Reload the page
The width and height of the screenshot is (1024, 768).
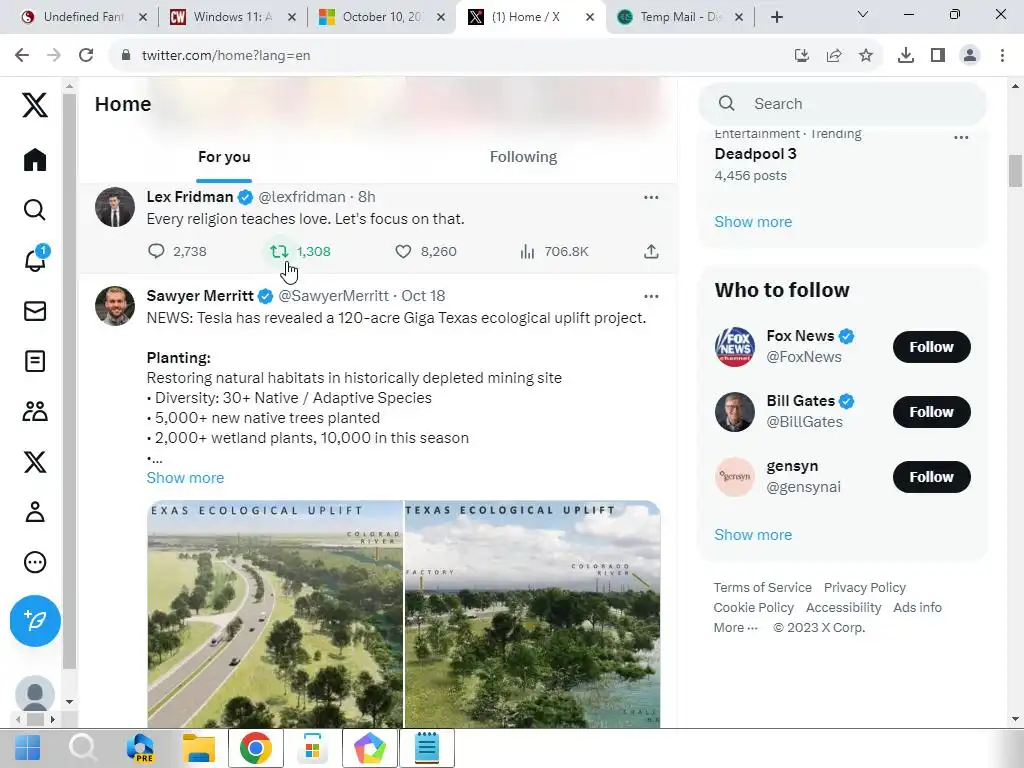click(86, 56)
